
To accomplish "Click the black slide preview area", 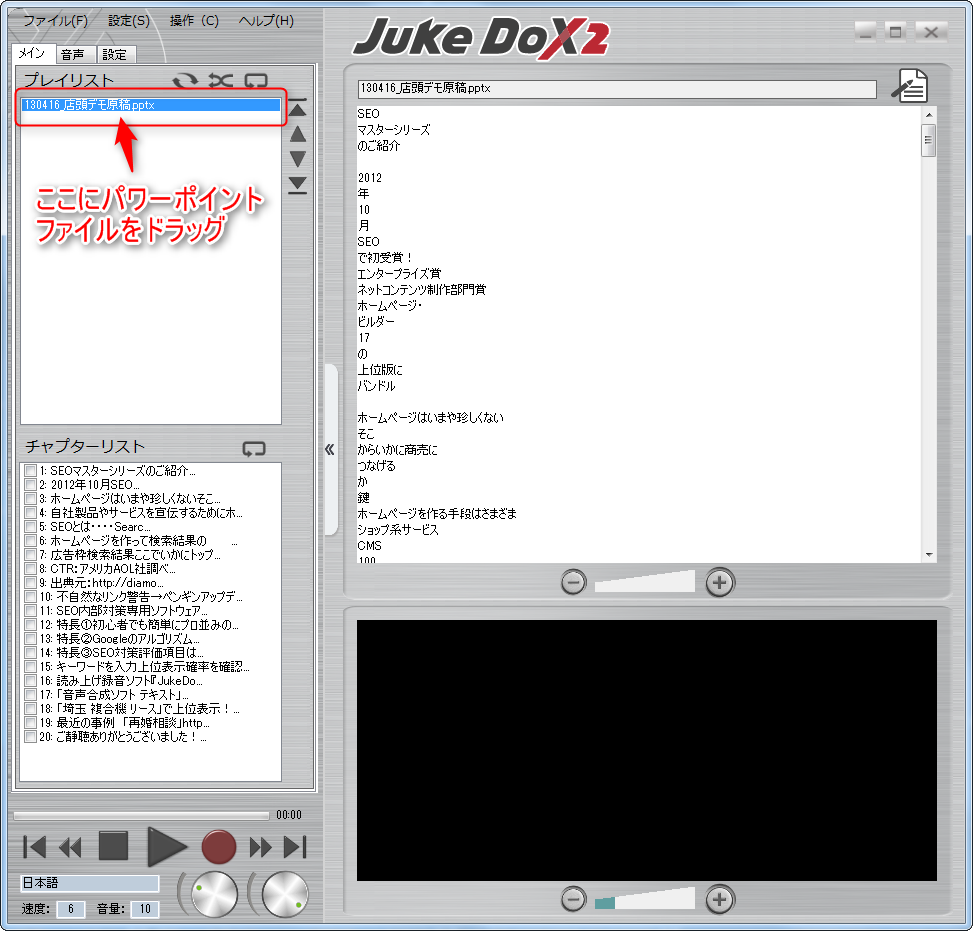I will click(x=647, y=750).
